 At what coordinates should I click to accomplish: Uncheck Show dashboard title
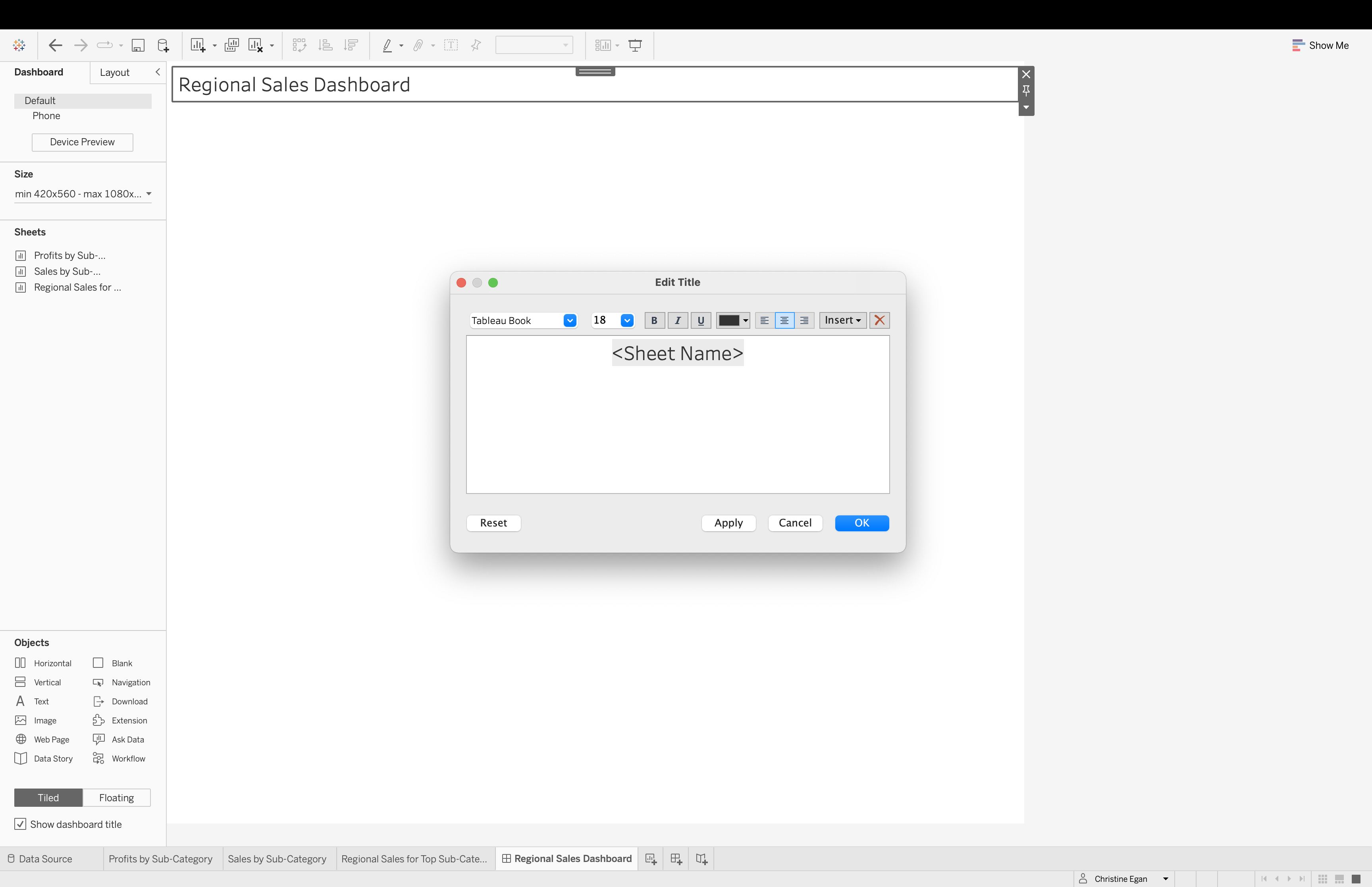[21, 823]
